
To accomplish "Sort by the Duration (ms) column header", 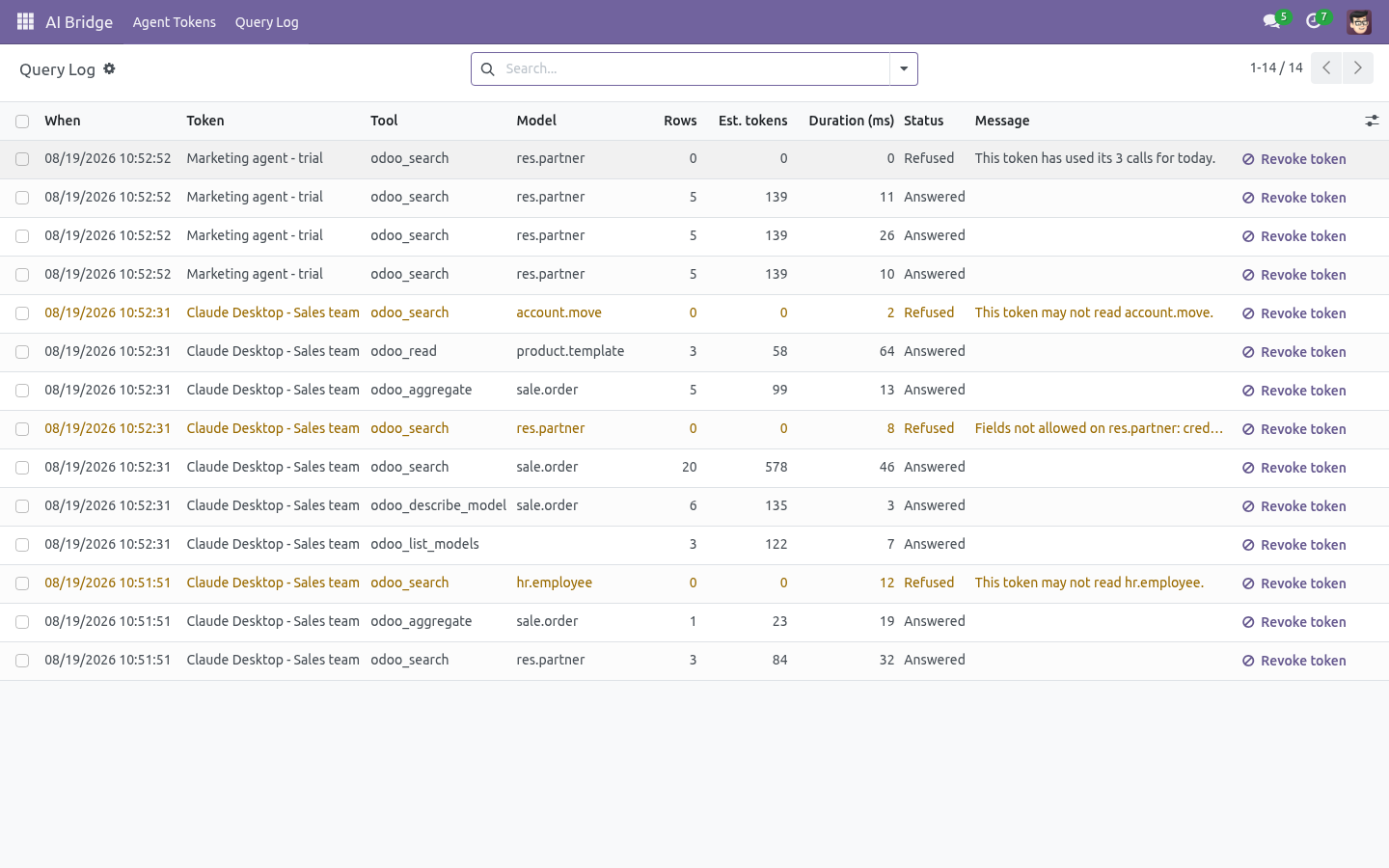I will 852,121.
